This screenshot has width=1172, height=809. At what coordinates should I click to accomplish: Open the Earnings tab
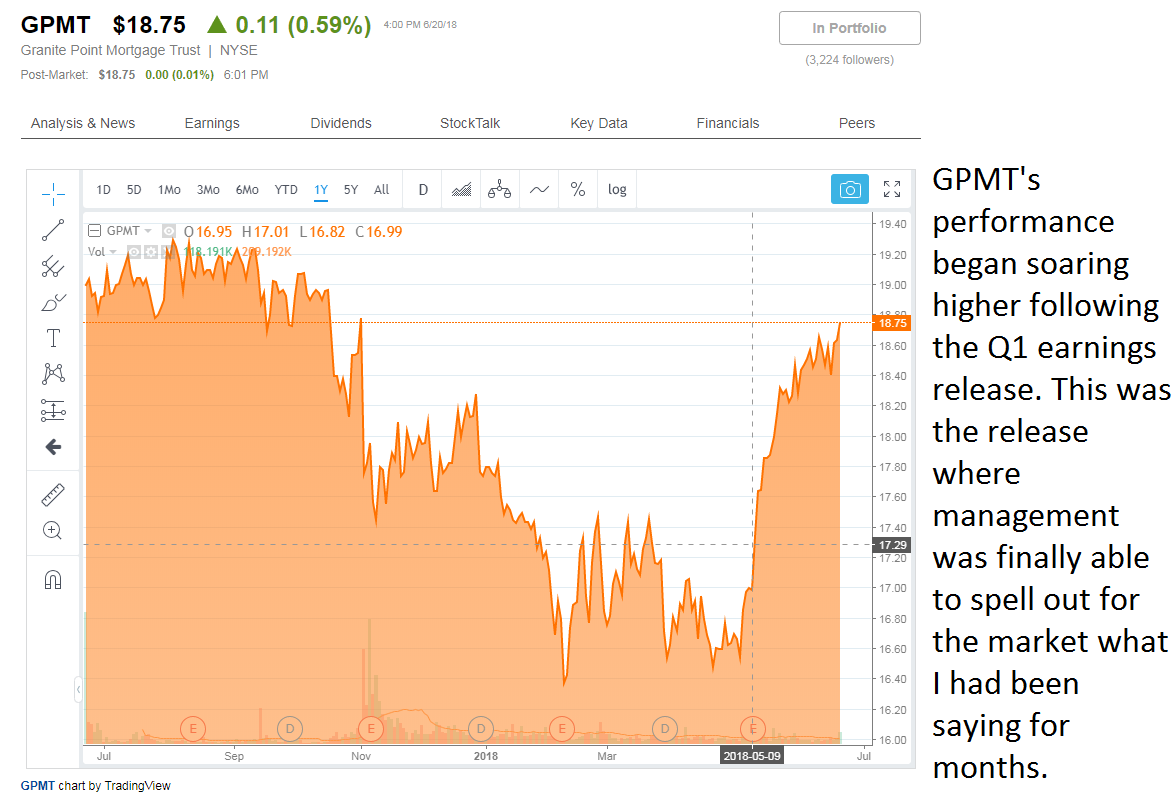[212, 123]
